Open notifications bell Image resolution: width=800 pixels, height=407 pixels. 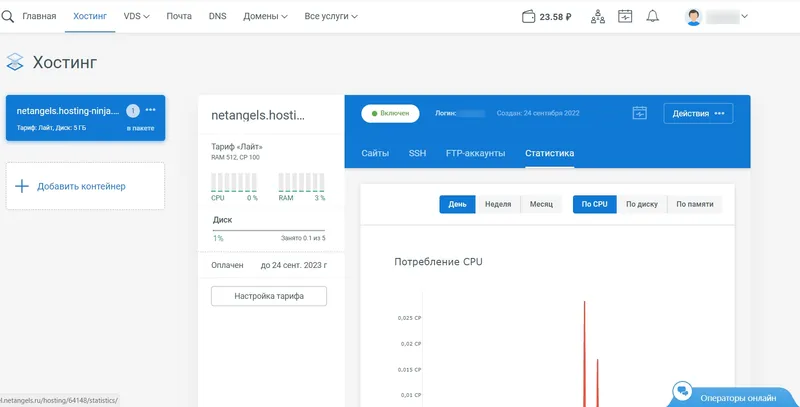point(652,16)
